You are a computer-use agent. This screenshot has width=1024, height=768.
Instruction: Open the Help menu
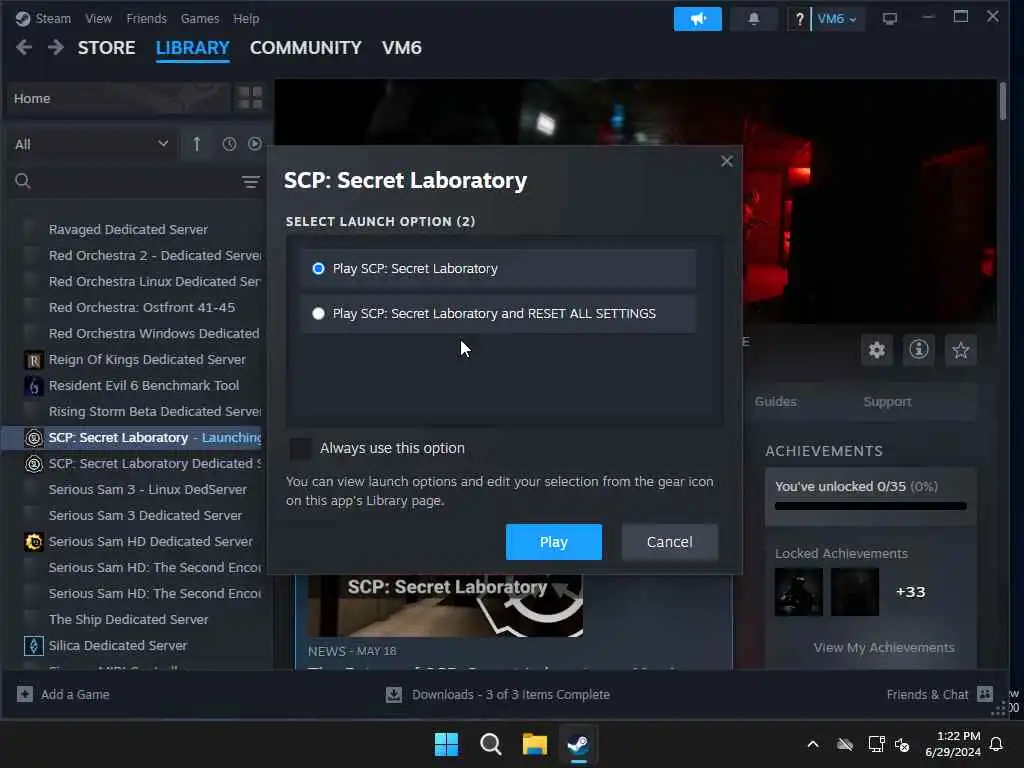click(246, 18)
